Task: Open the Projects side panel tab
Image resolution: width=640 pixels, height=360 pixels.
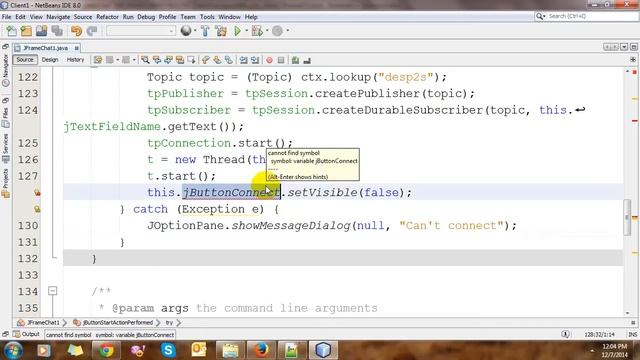Action: 5,183
